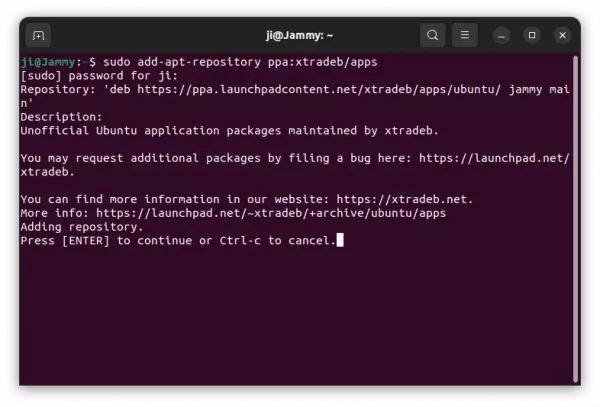
Task: Click the 'Adding repository.' line
Action: [82, 227]
